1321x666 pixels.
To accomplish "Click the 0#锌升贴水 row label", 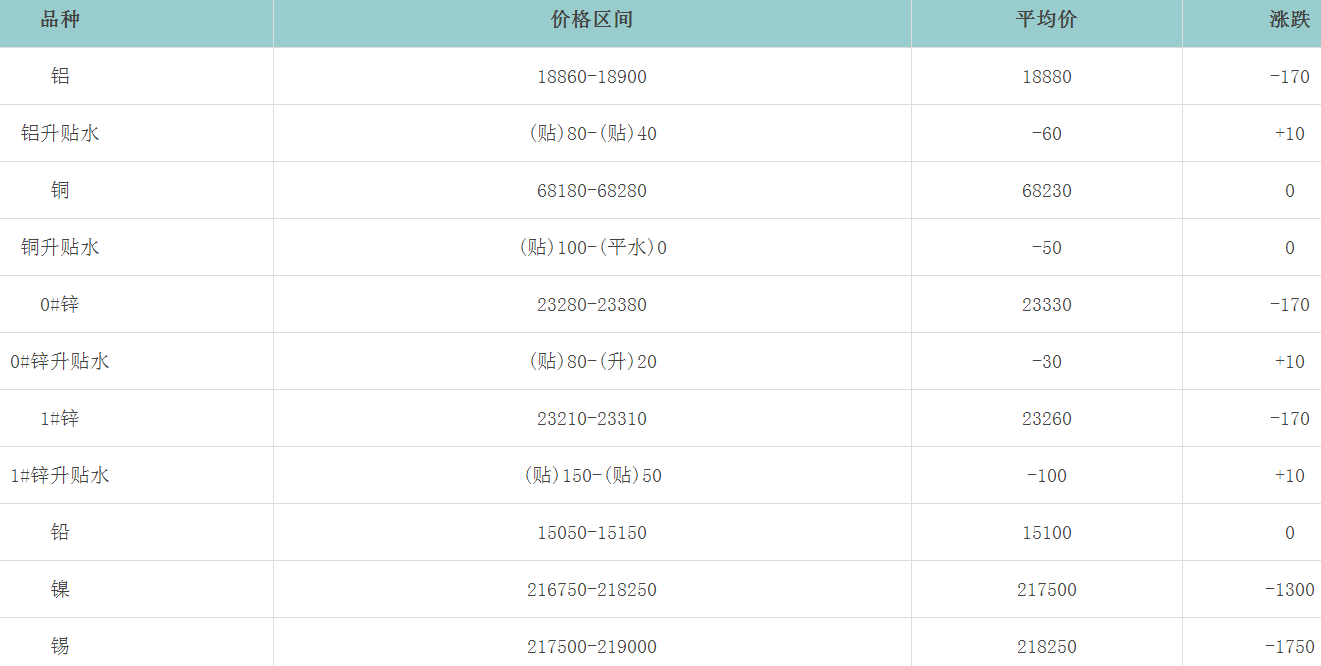I will pyautogui.click(x=60, y=362).
